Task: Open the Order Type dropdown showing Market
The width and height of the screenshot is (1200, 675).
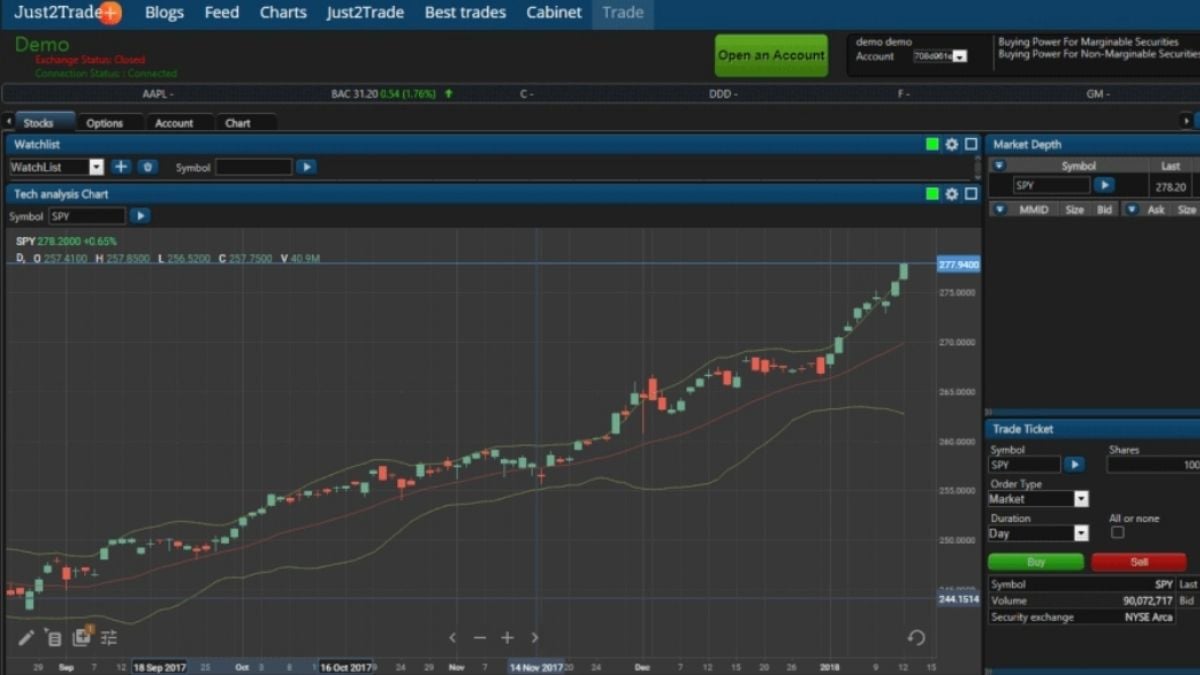Action: click(x=1081, y=498)
